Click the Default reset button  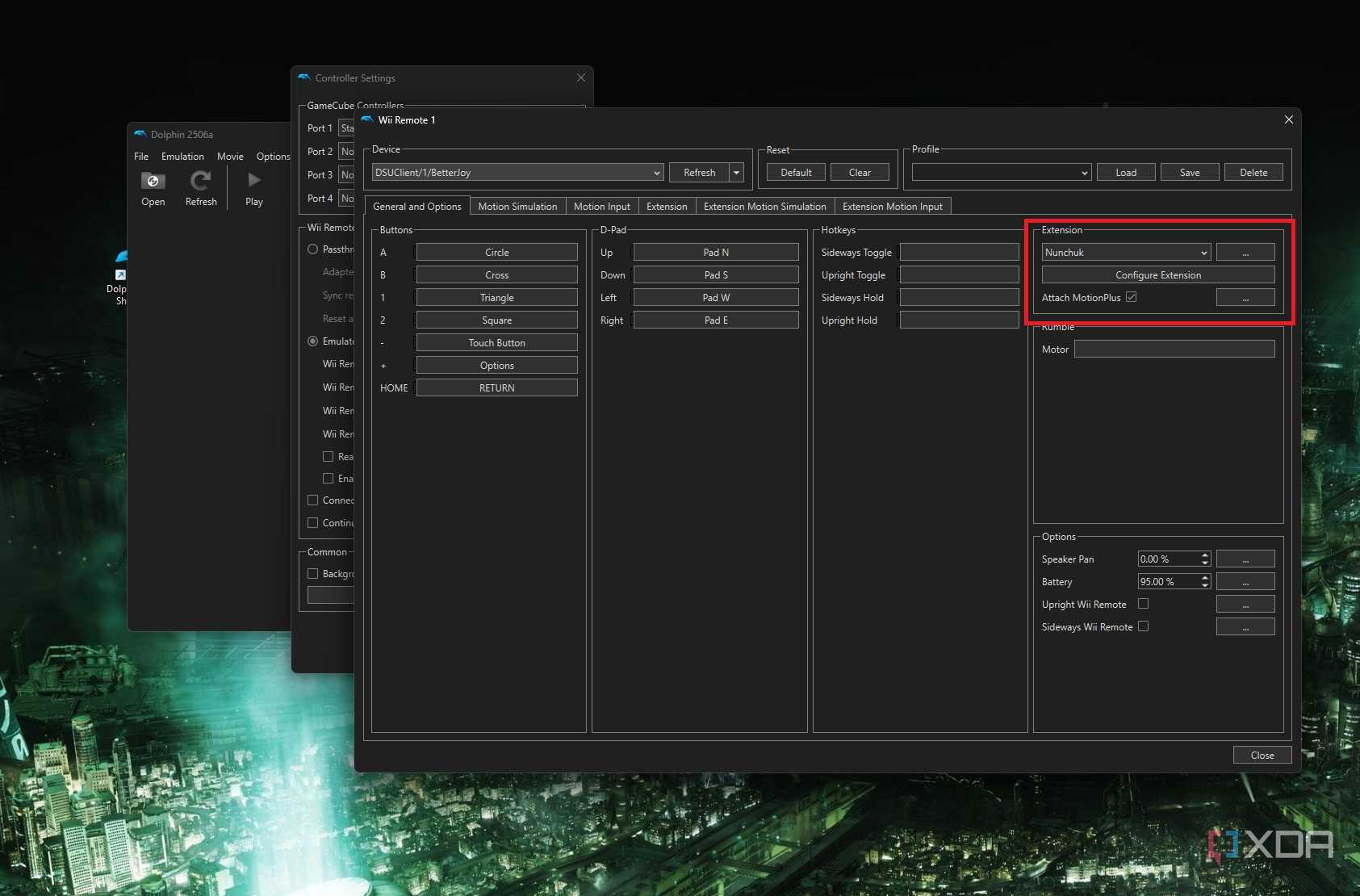point(796,173)
